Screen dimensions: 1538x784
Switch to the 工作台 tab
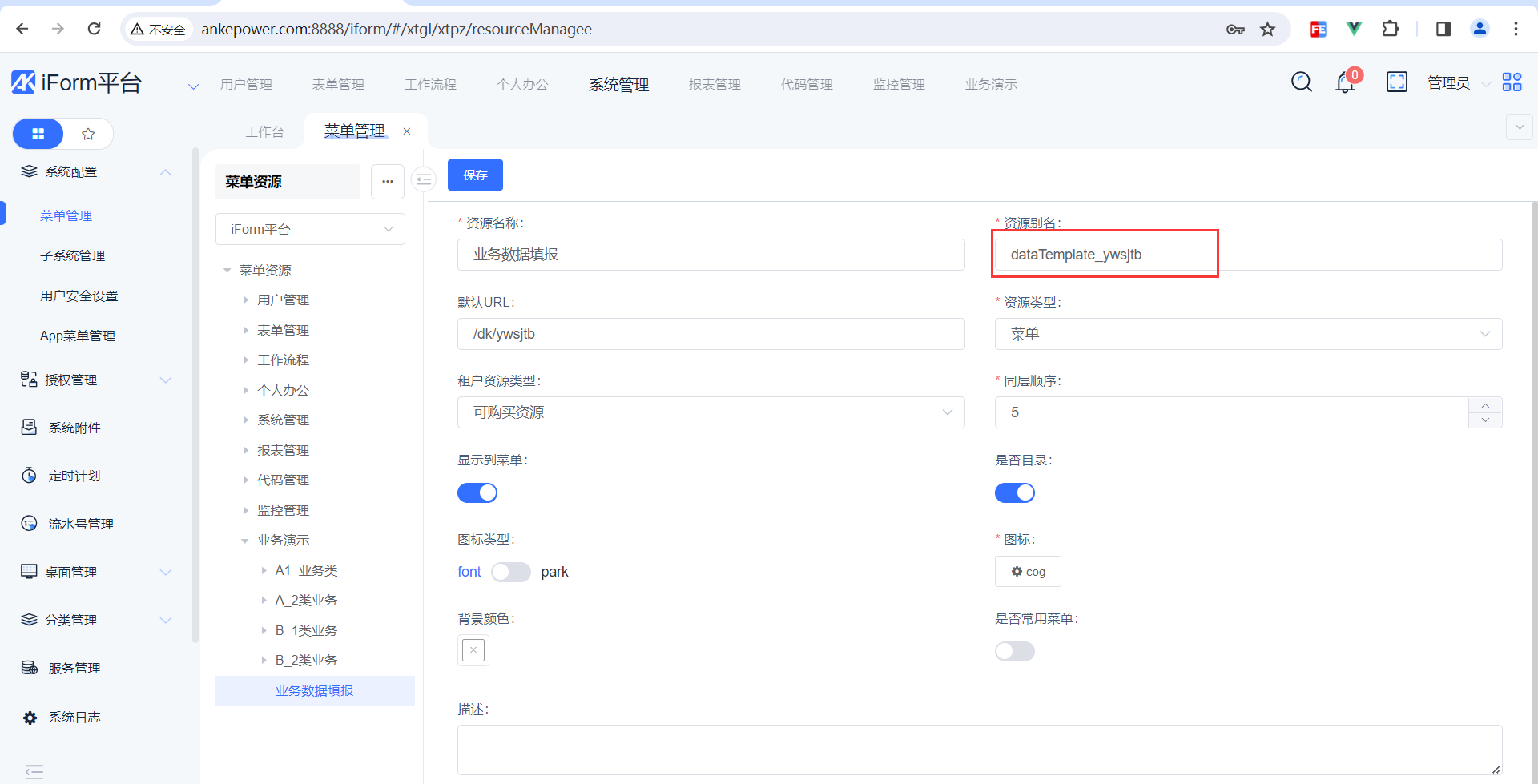coord(264,131)
